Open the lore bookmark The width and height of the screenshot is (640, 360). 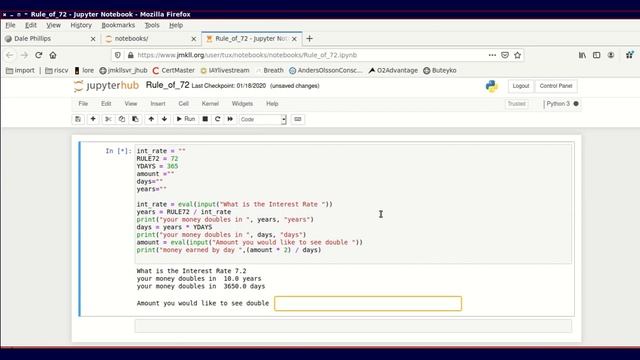(x=84, y=71)
